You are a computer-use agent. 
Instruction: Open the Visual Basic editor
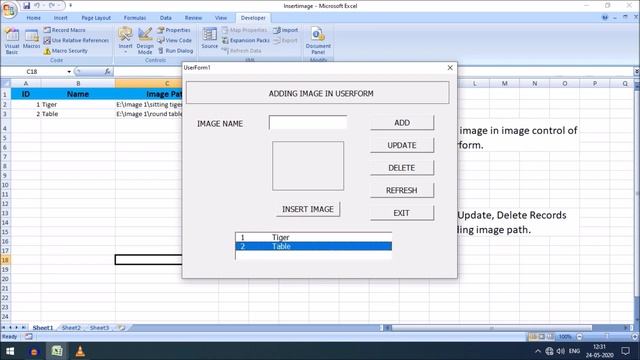tap(11, 41)
